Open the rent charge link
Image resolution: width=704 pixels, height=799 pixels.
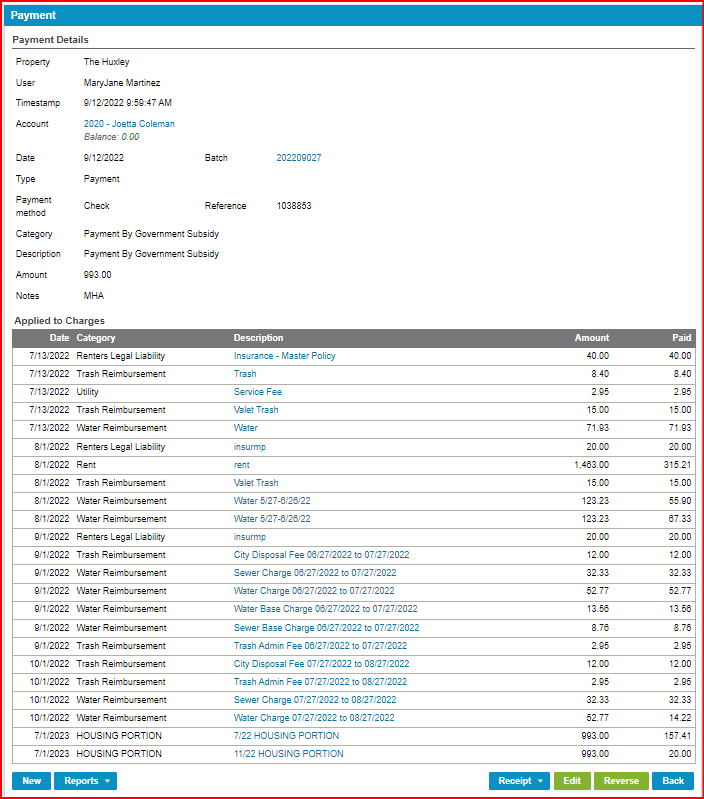[x=241, y=465]
